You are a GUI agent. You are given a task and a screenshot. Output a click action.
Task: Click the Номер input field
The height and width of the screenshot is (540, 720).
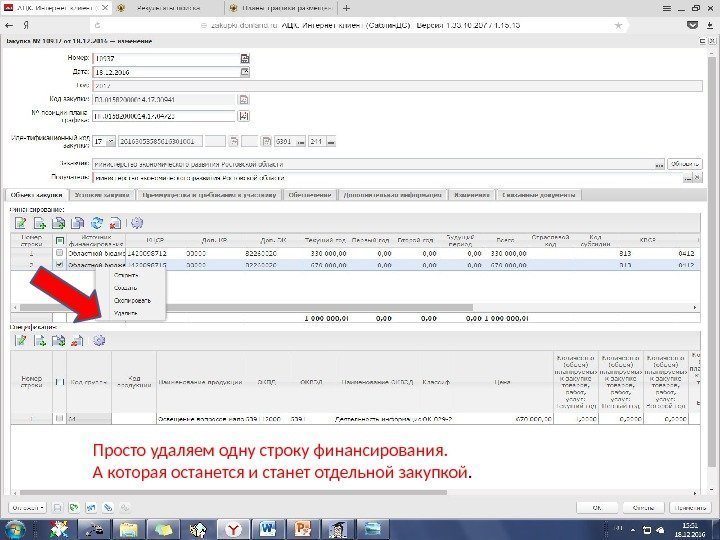click(x=165, y=58)
